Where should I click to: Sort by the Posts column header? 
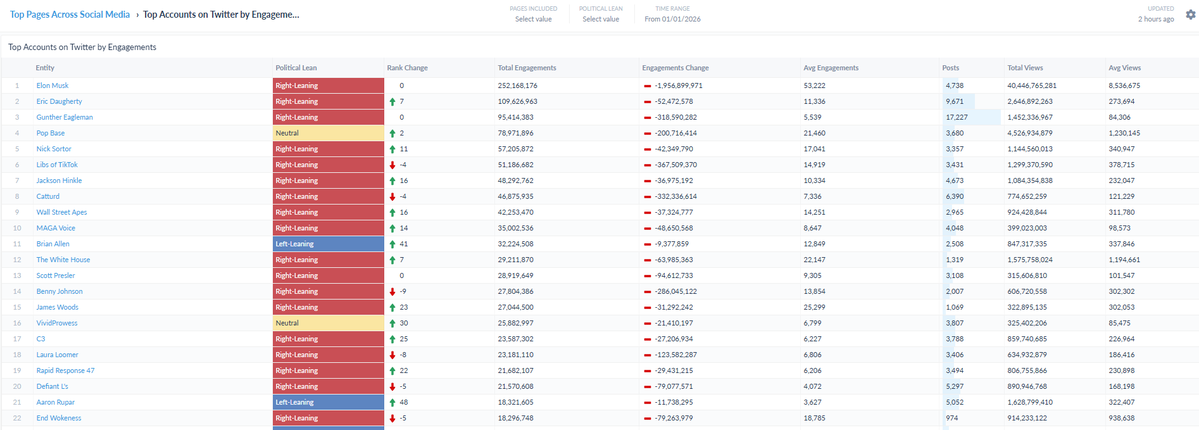(951, 68)
